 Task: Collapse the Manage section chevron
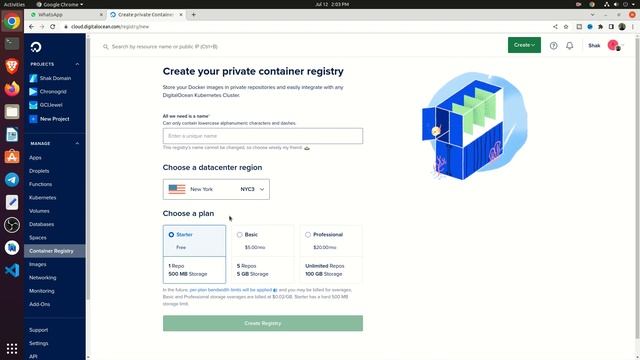[x=77, y=143]
